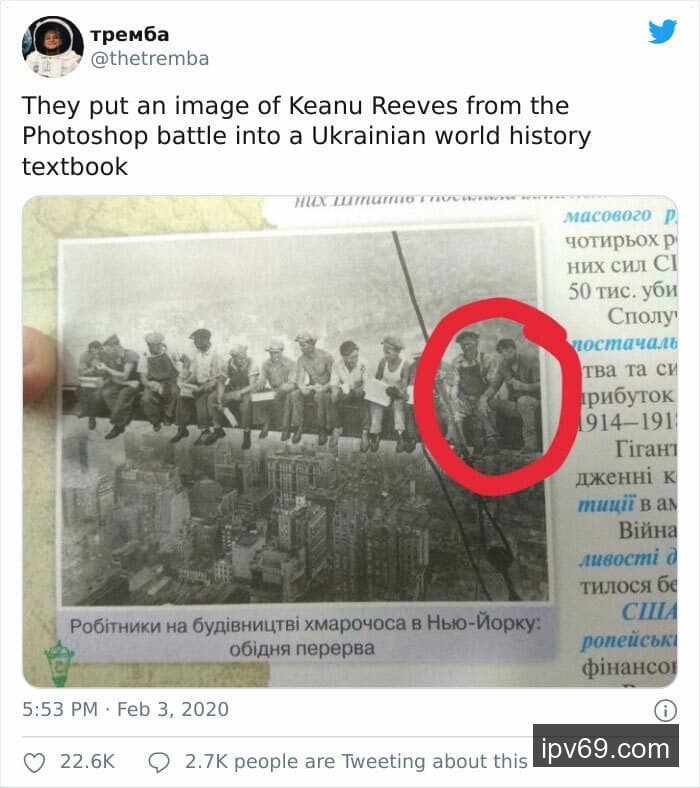
Task: Open the тремба display name
Action: [130, 34]
